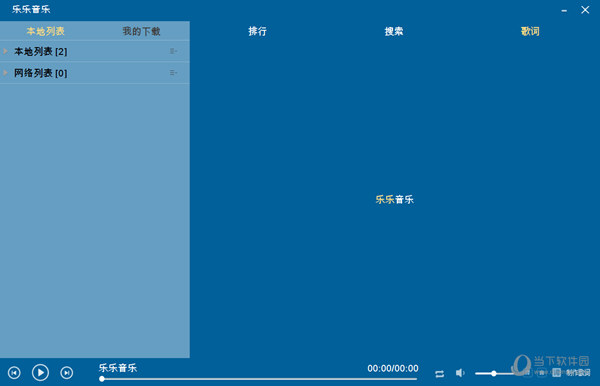The image size is (600, 386).
Task: Switch to the 本地列表 tab
Action: (46, 31)
